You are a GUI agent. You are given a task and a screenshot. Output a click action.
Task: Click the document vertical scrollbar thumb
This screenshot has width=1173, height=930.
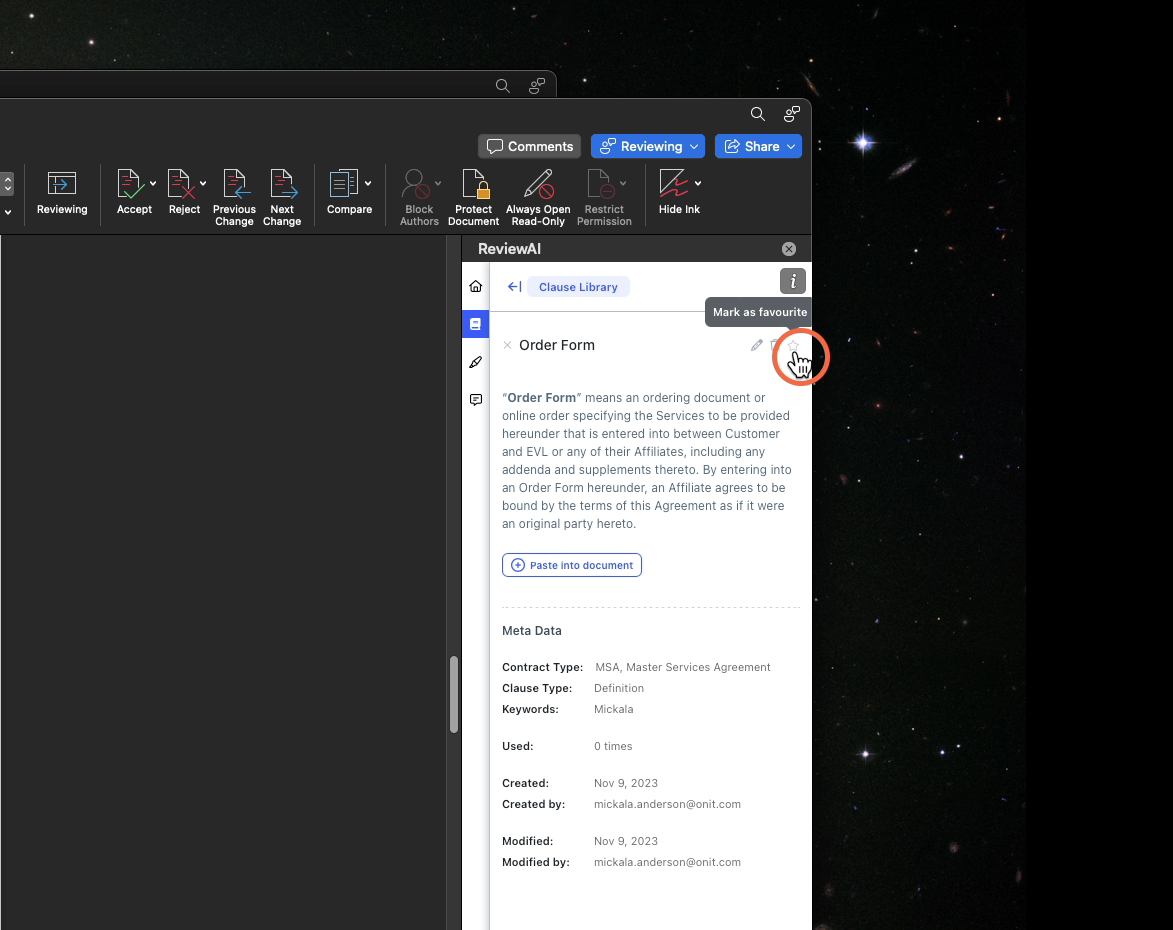(x=453, y=694)
